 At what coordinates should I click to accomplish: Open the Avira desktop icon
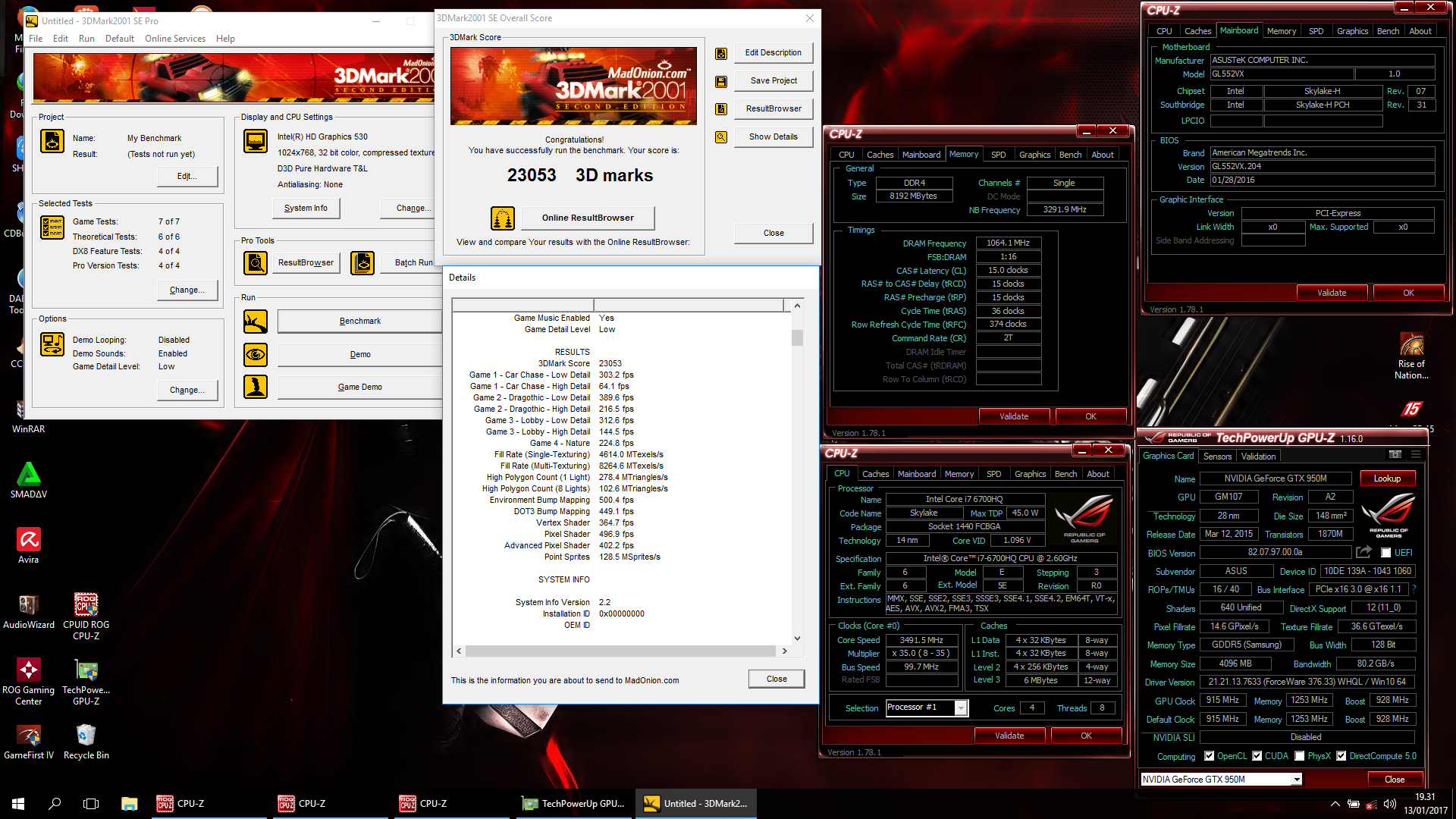29,546
